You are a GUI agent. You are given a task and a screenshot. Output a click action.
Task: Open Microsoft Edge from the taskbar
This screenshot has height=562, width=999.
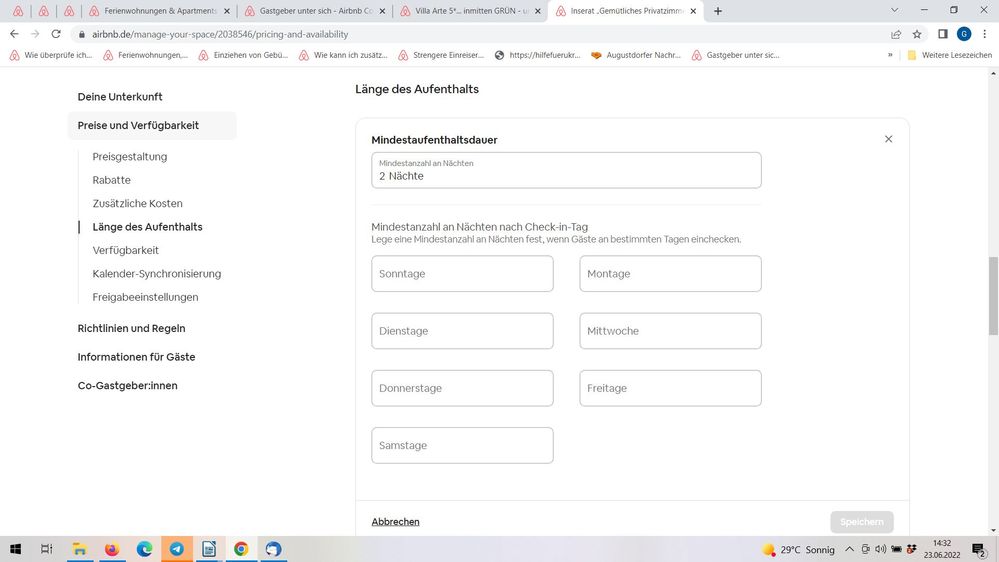tap(144, 549)
